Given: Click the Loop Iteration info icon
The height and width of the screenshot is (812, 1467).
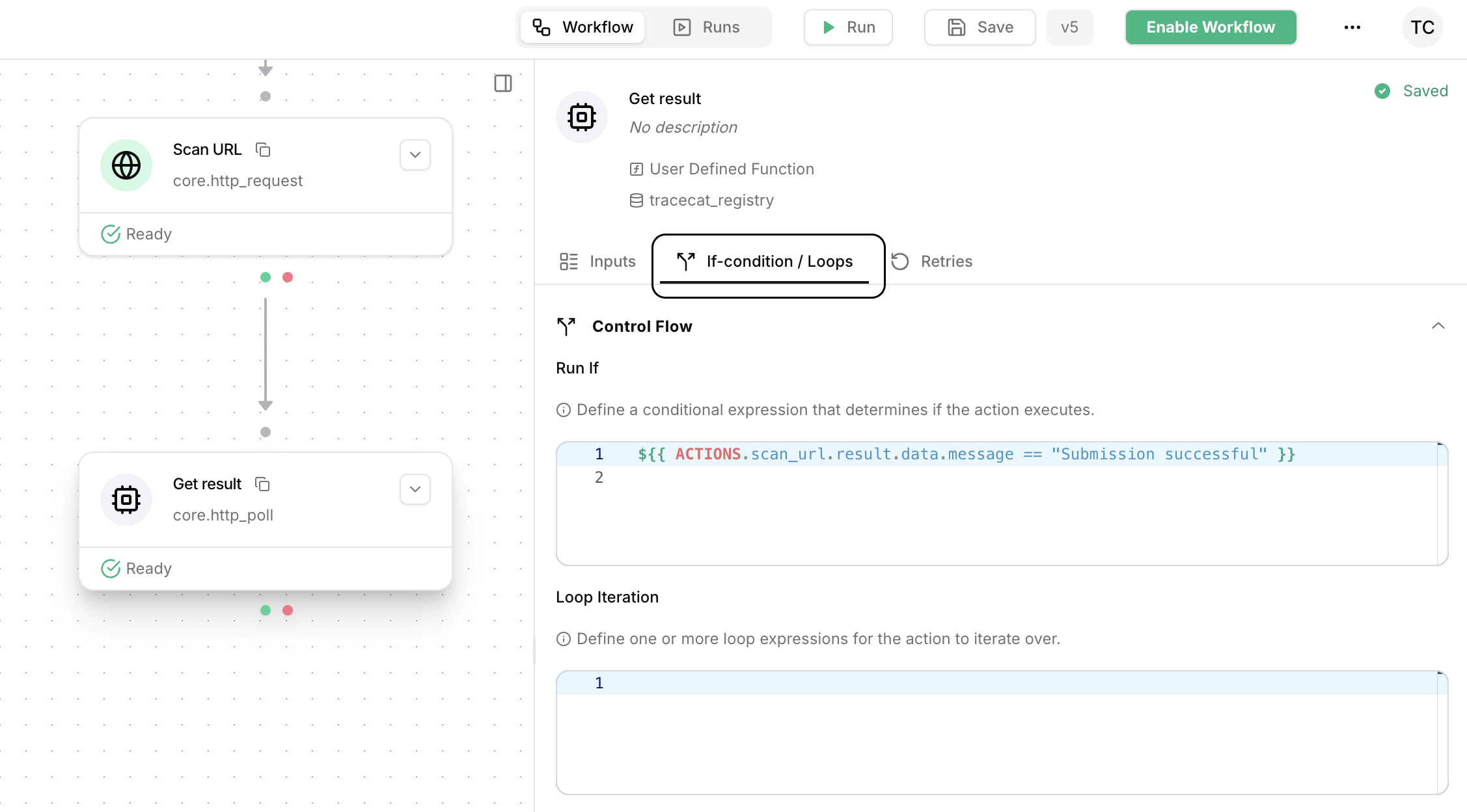Looking at the screenshot, I should (x=564, y=639).
